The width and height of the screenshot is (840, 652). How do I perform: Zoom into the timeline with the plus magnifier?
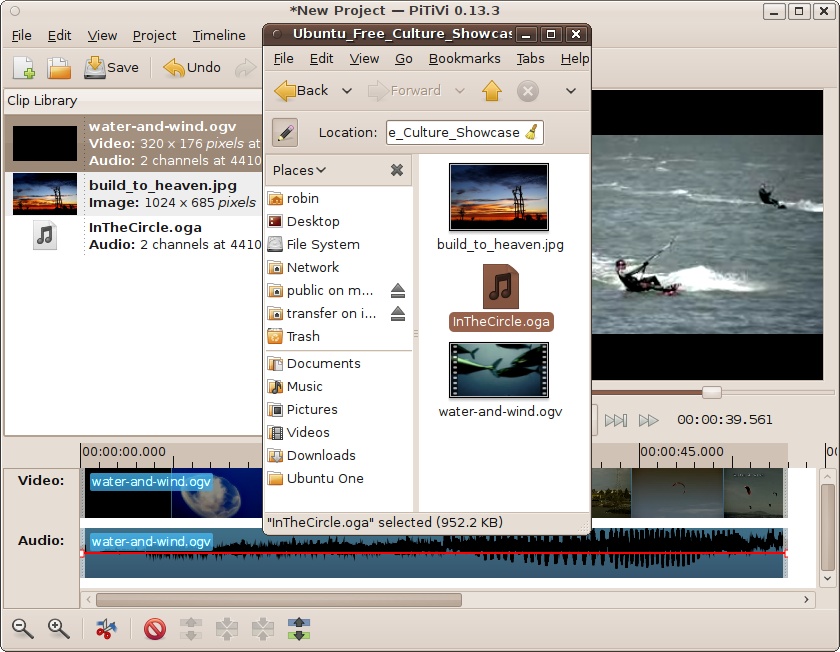pyautogui.click(x=57, y=629)
